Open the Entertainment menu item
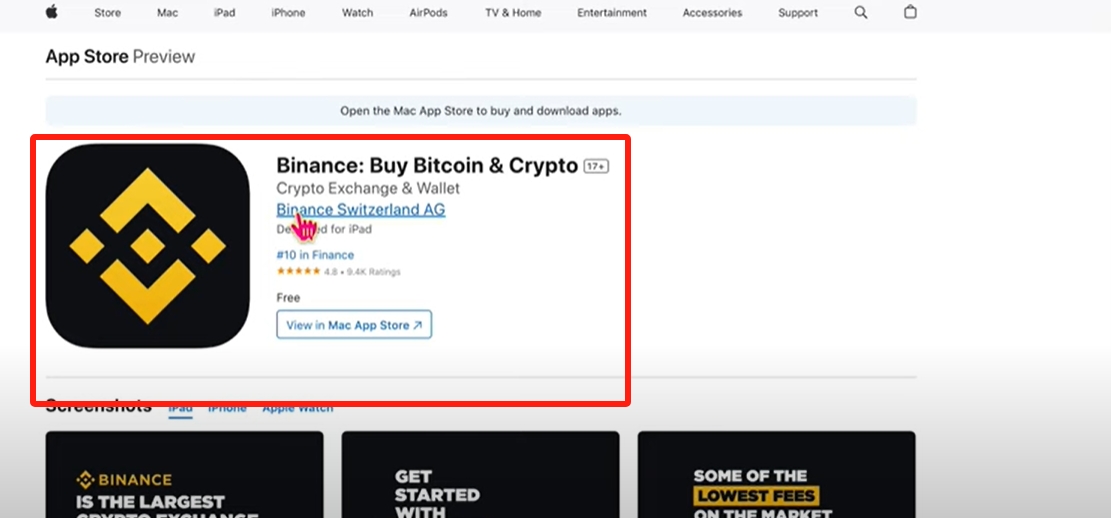Viewport: 1111px width, 518px height. pyautogui.click(x=611, y=13)
